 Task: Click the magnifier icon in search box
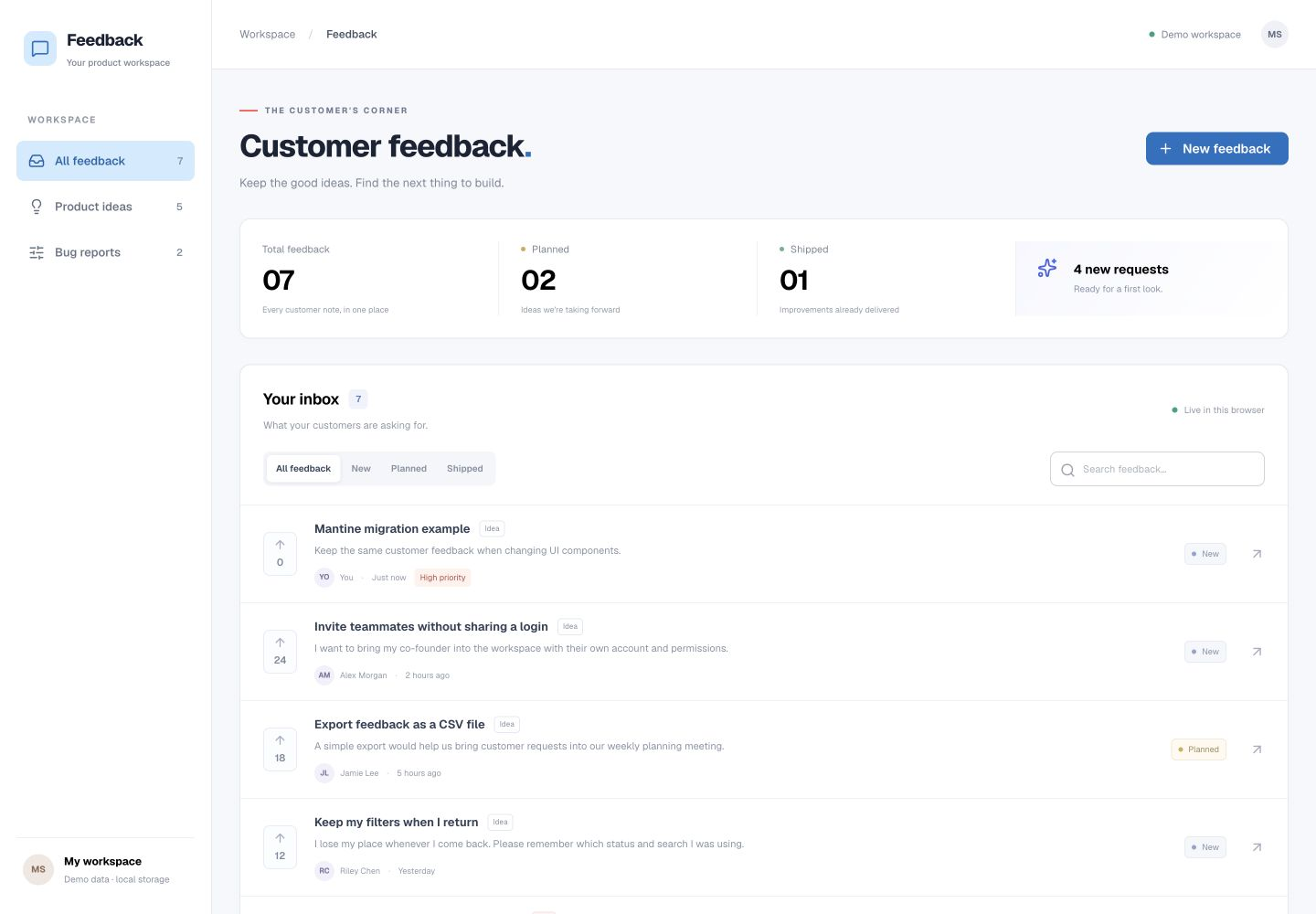point(1067,470)
